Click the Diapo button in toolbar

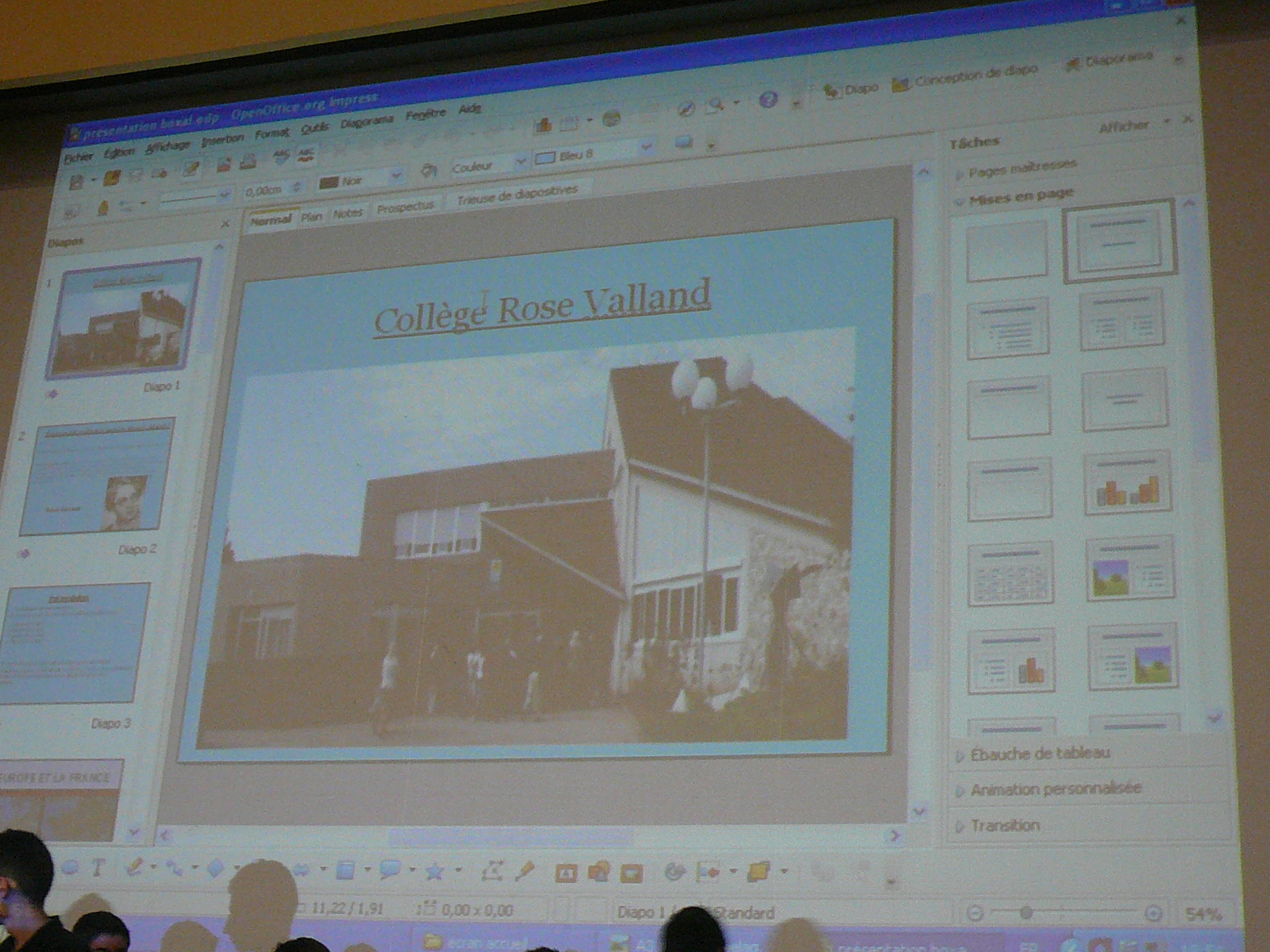coord(851,89)
